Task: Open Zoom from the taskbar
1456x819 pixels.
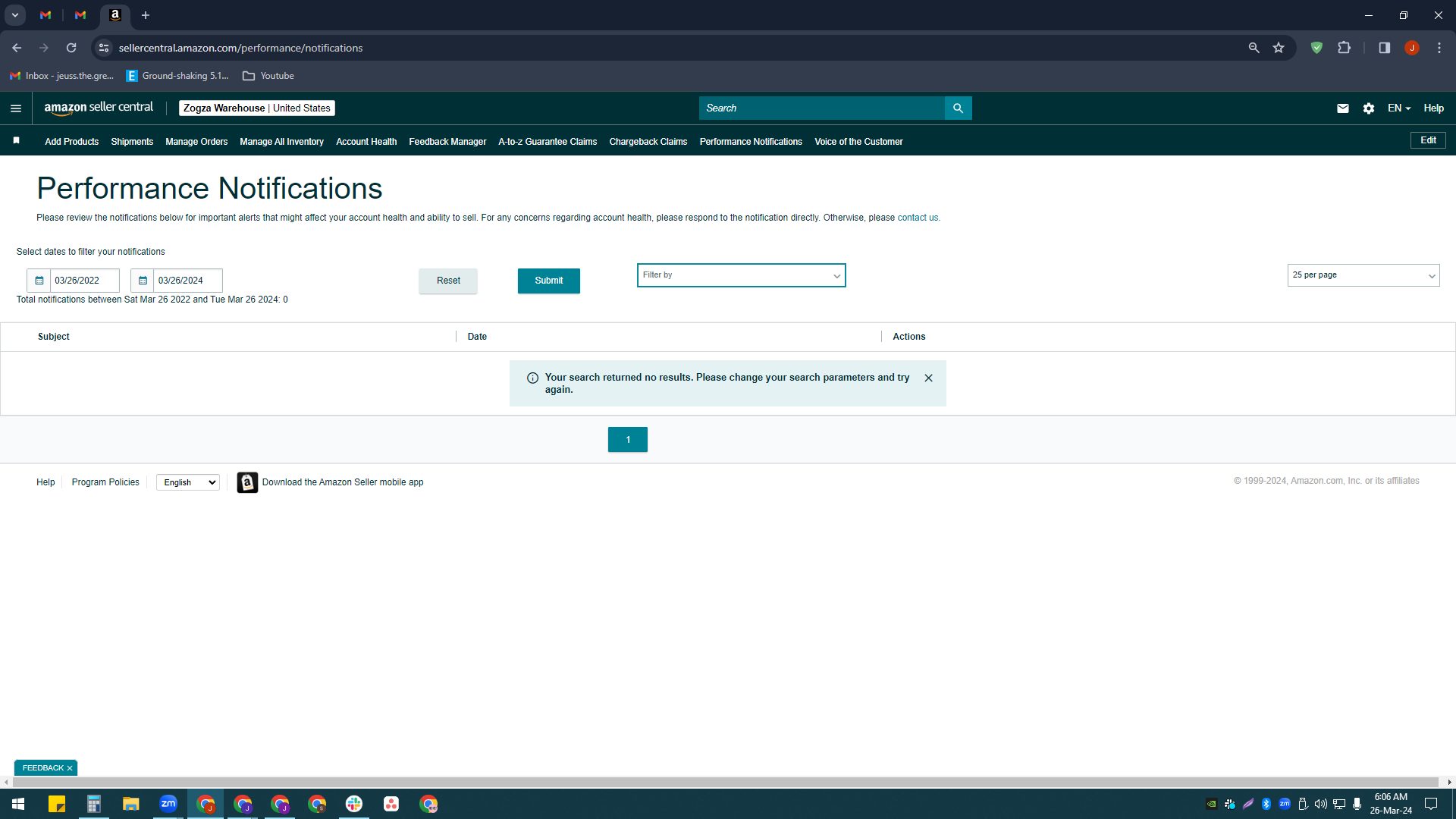Action: point(168,804)
